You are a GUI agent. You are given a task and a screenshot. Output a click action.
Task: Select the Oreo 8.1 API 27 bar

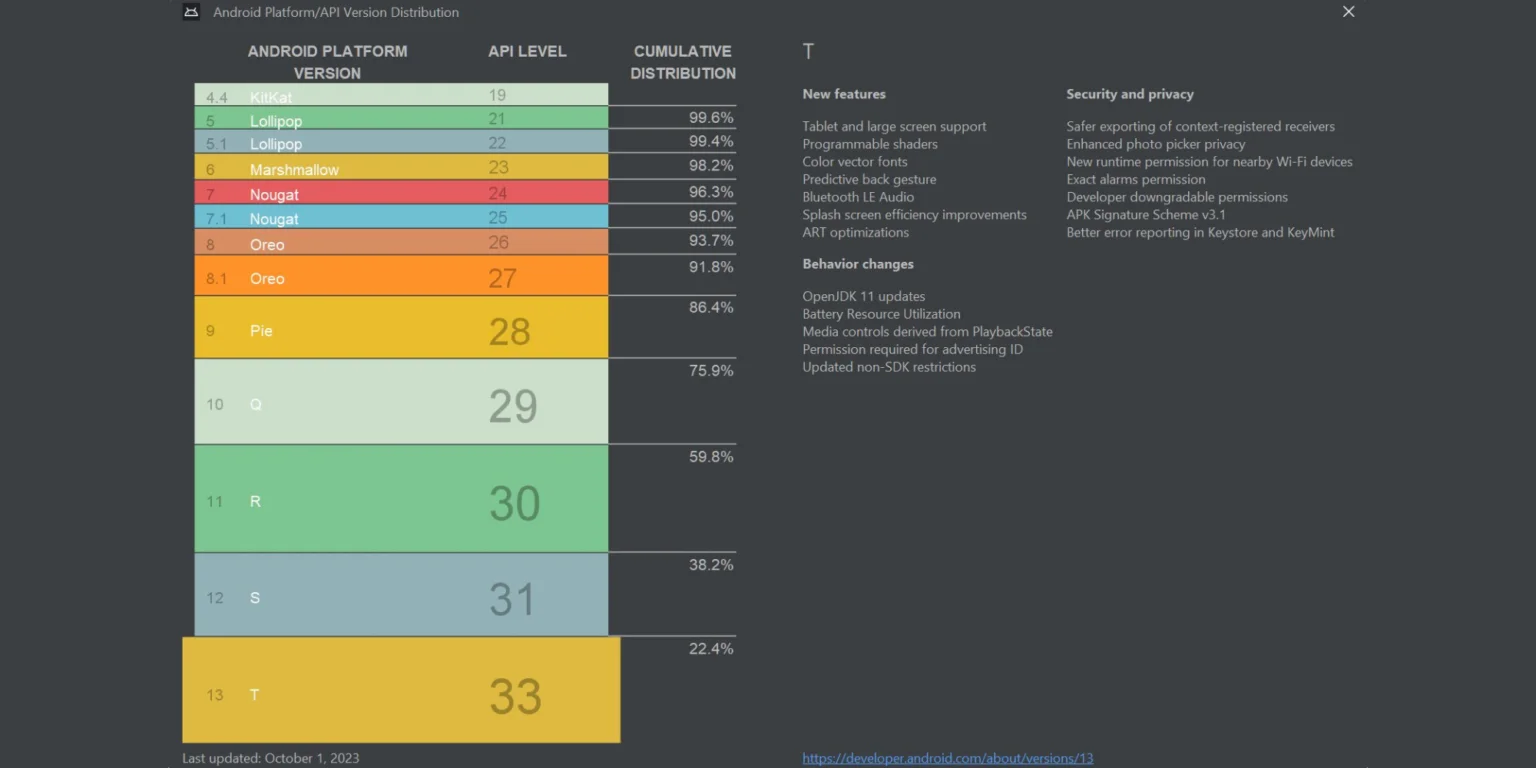pyautogui.click(x=401, y=275)
